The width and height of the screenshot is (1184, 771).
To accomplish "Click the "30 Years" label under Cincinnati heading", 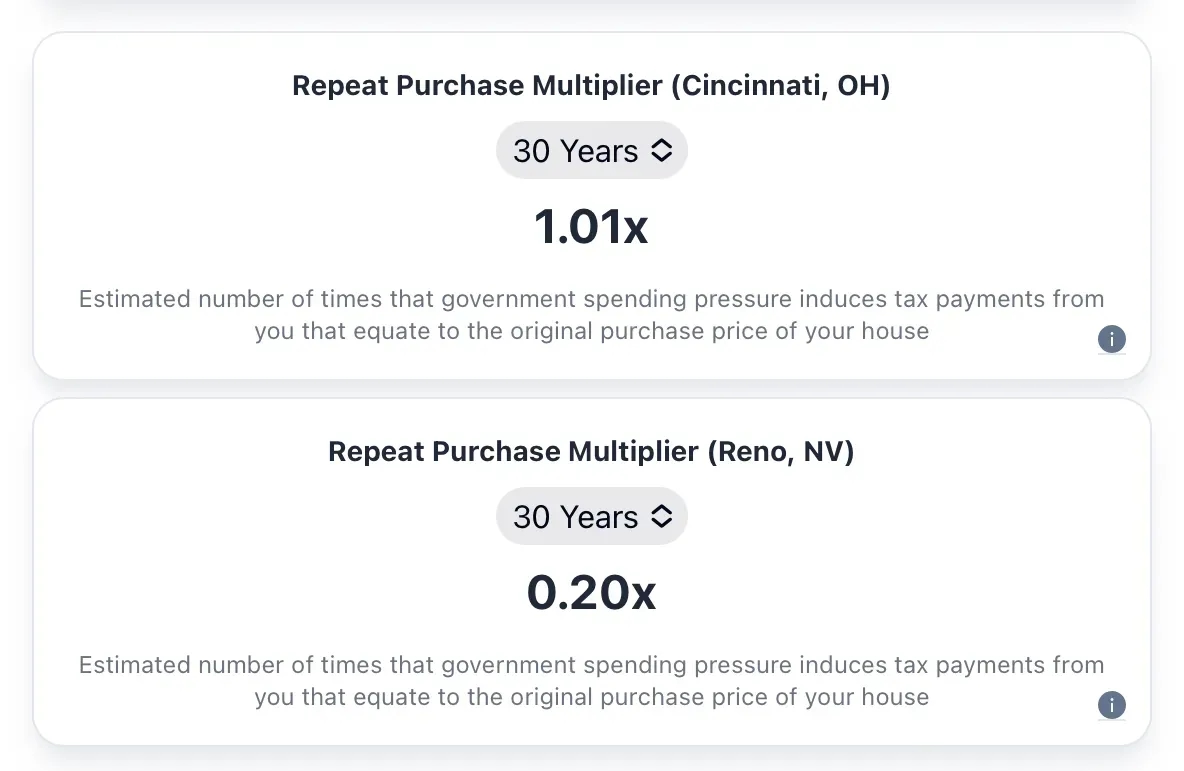I will pyautogui.click(x=575, y=151).
